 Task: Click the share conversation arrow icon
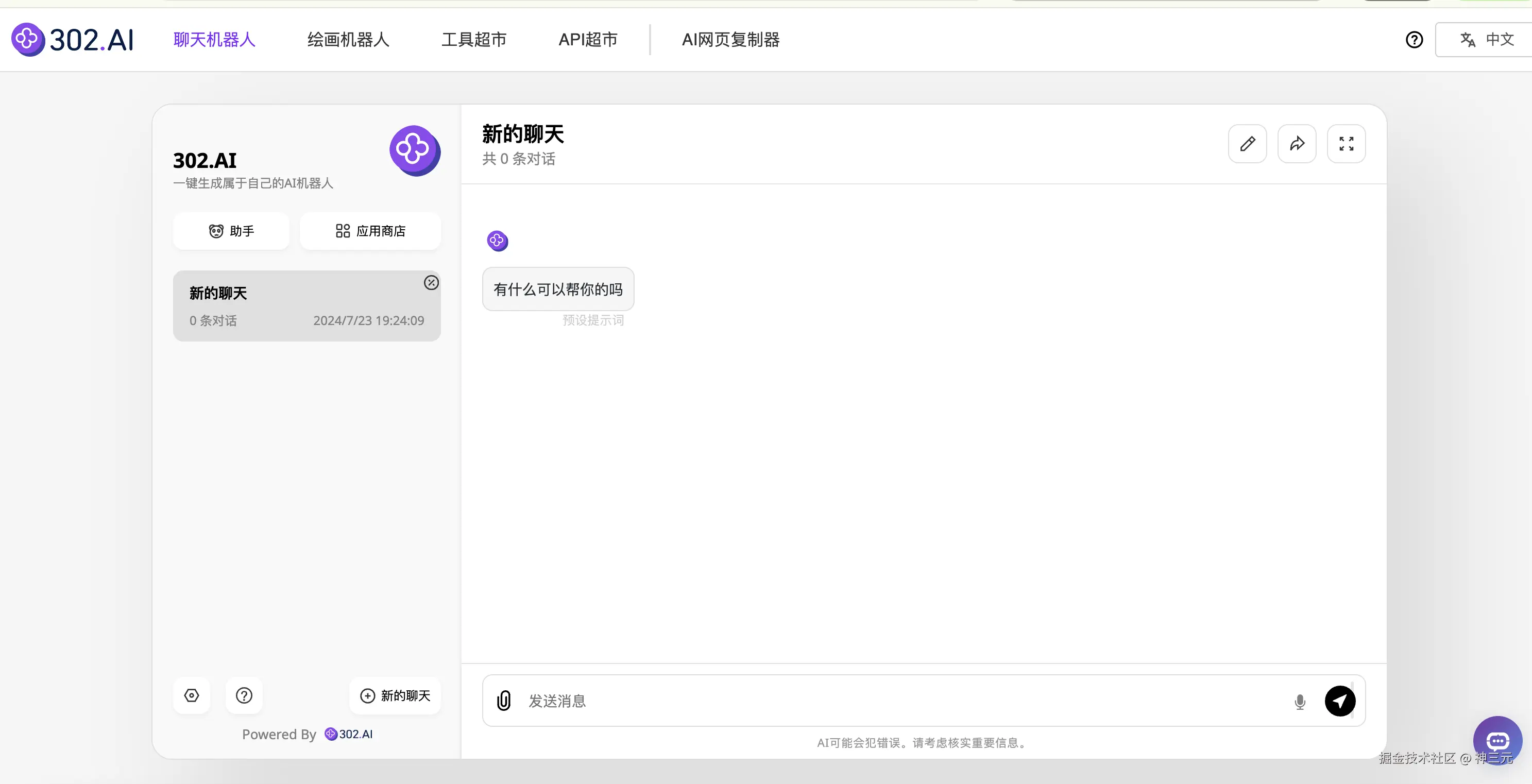[1297, 143]
